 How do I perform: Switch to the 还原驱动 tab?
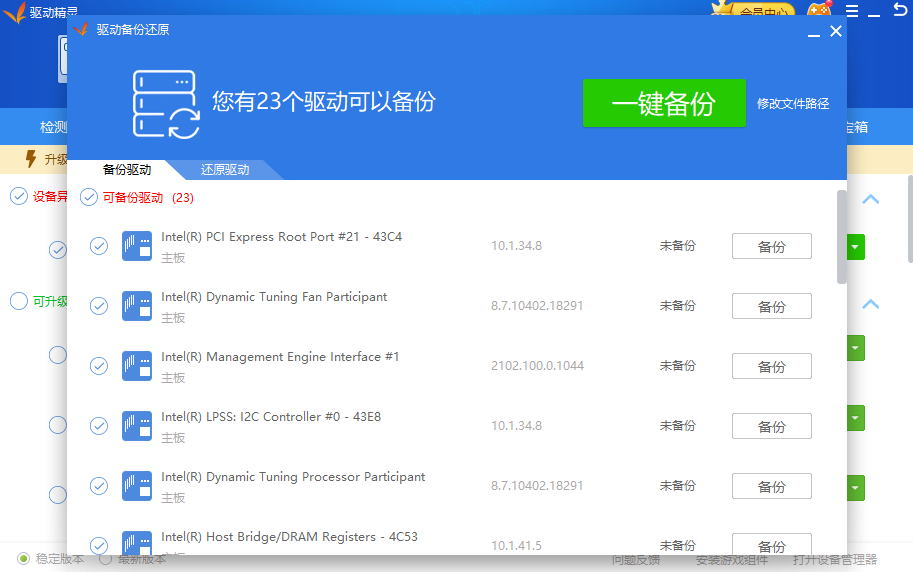225,170
